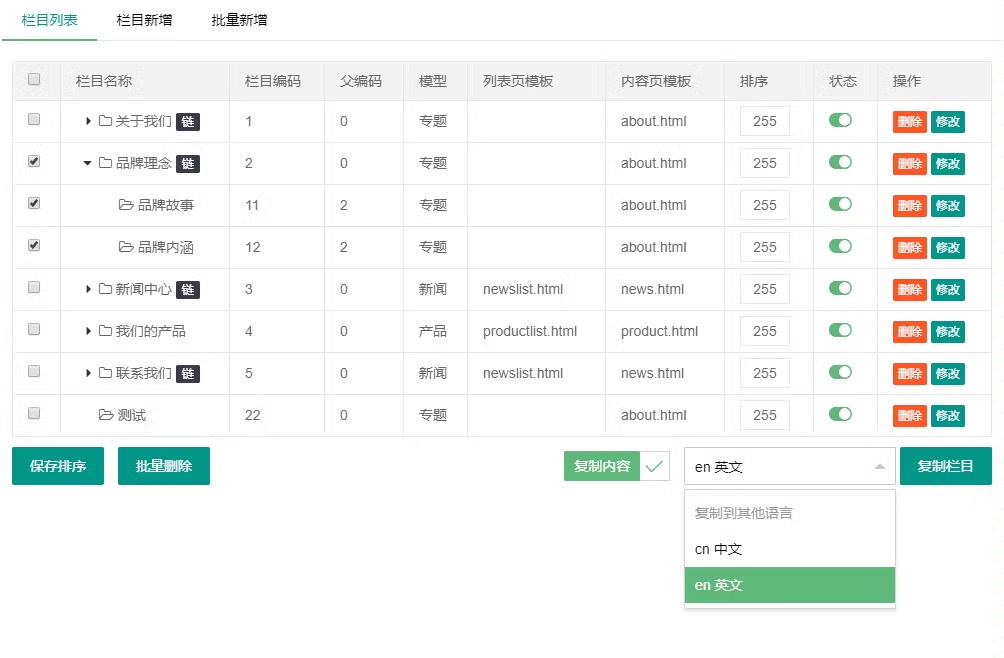Switch to the 栏目新增 tab
1004x658 pixels.
144,20
